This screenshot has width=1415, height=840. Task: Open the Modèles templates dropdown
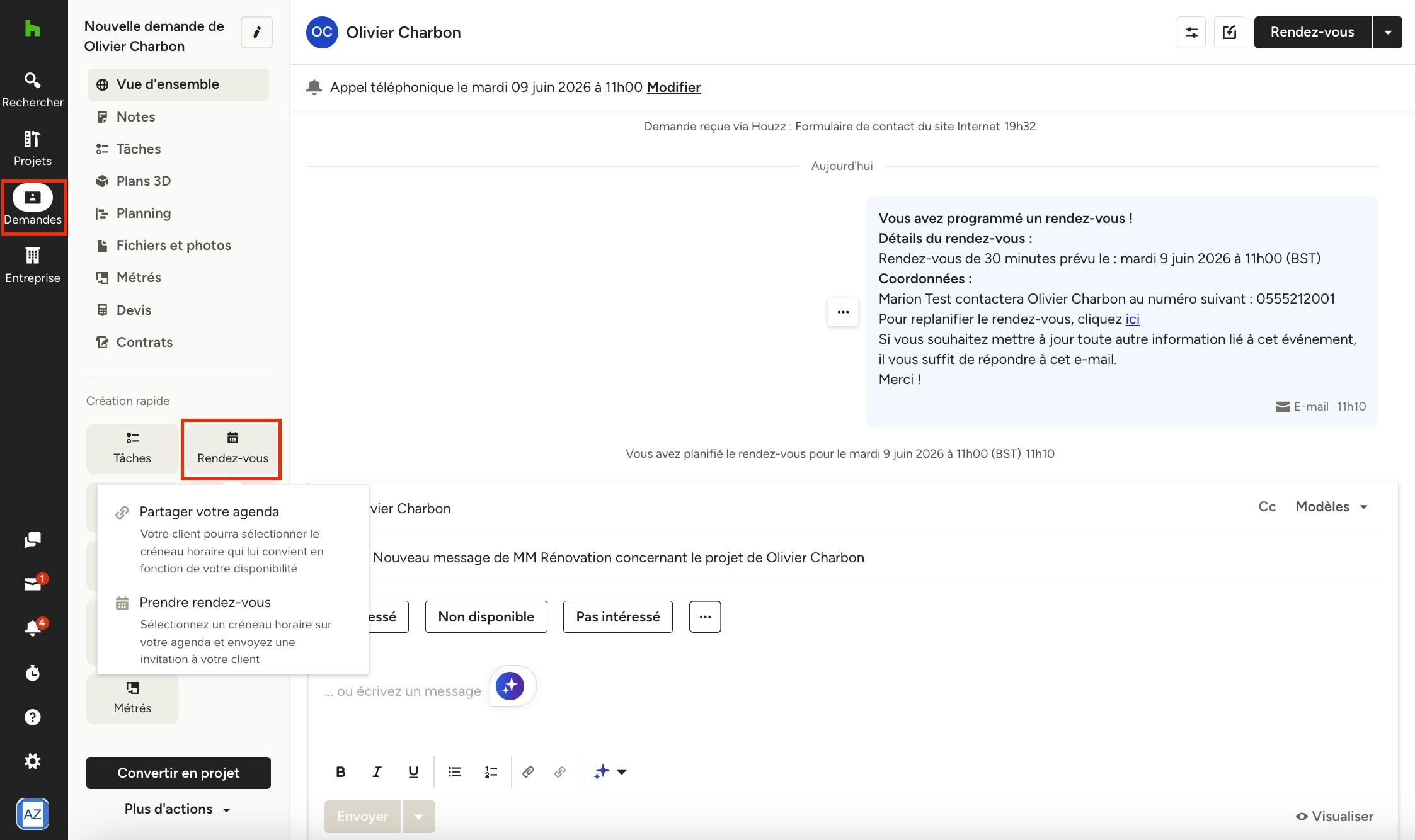tap(1331, 507)
